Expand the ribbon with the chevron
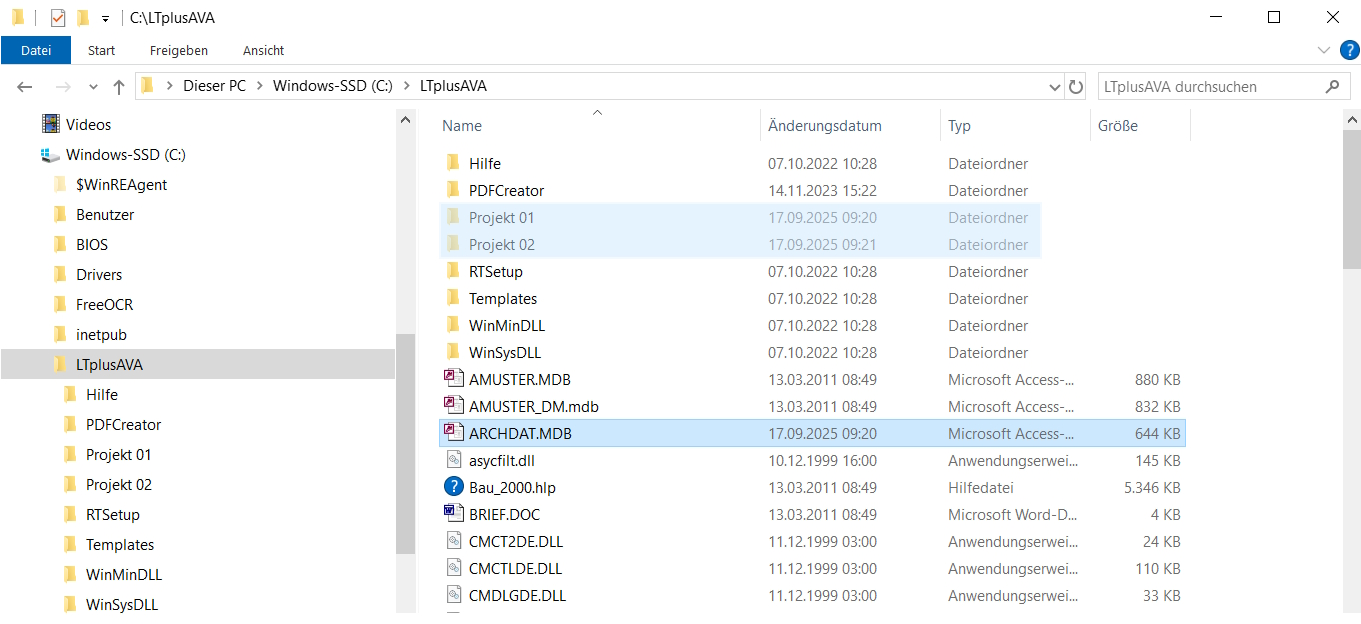The width and height of the screenshot is (1361, 624). click(x=1324, y=50)
